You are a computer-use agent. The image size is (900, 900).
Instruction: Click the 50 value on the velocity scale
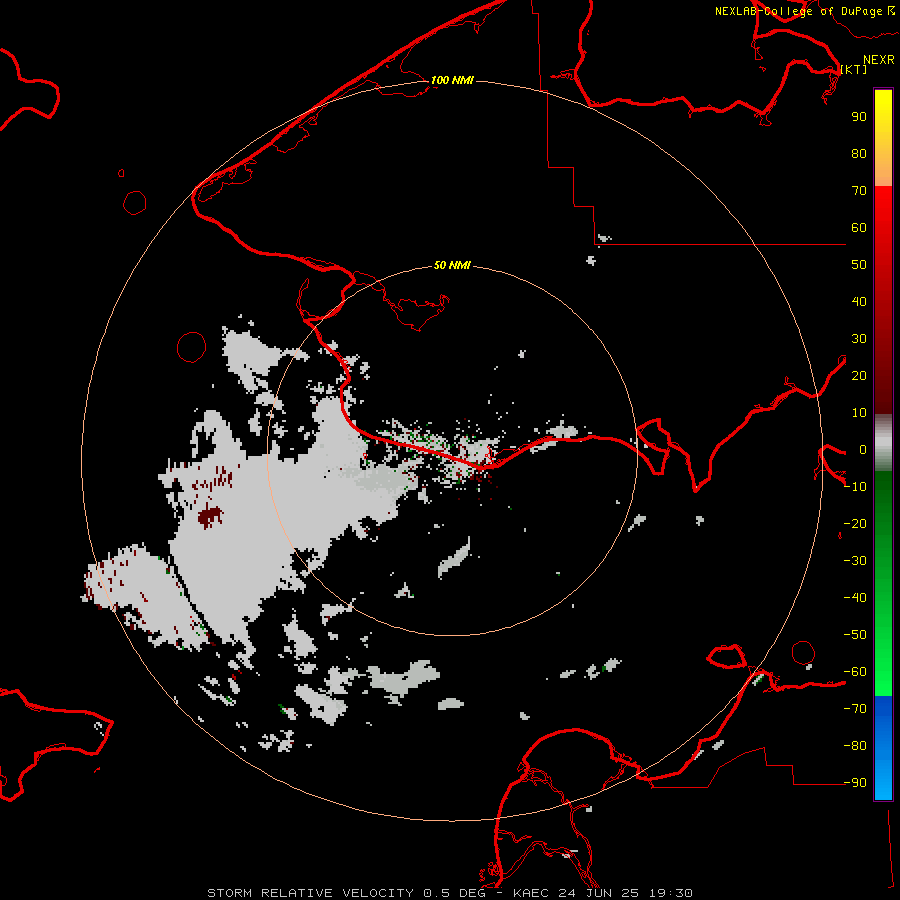(x=859, y=265)
